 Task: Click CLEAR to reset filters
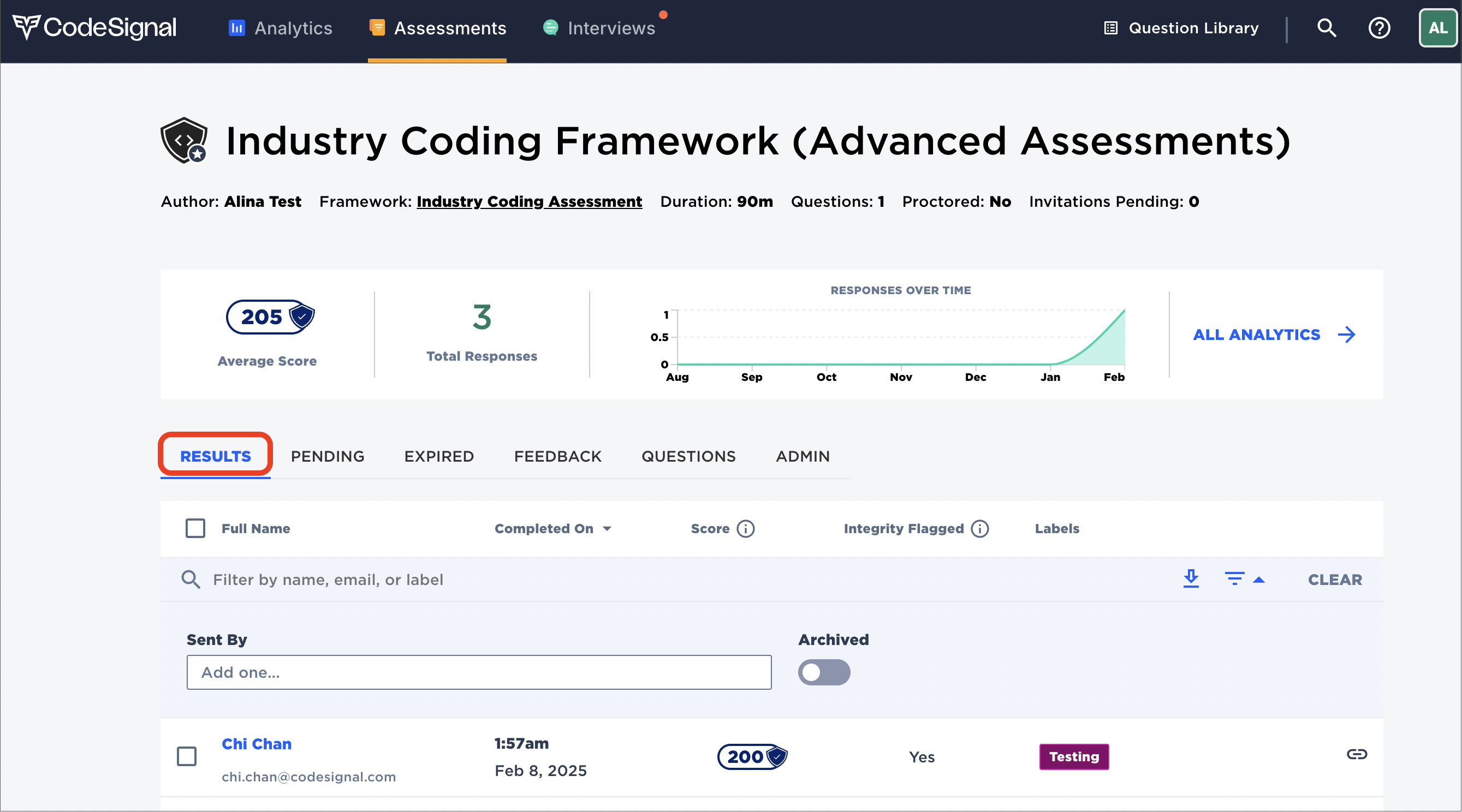click(1335, 580)
